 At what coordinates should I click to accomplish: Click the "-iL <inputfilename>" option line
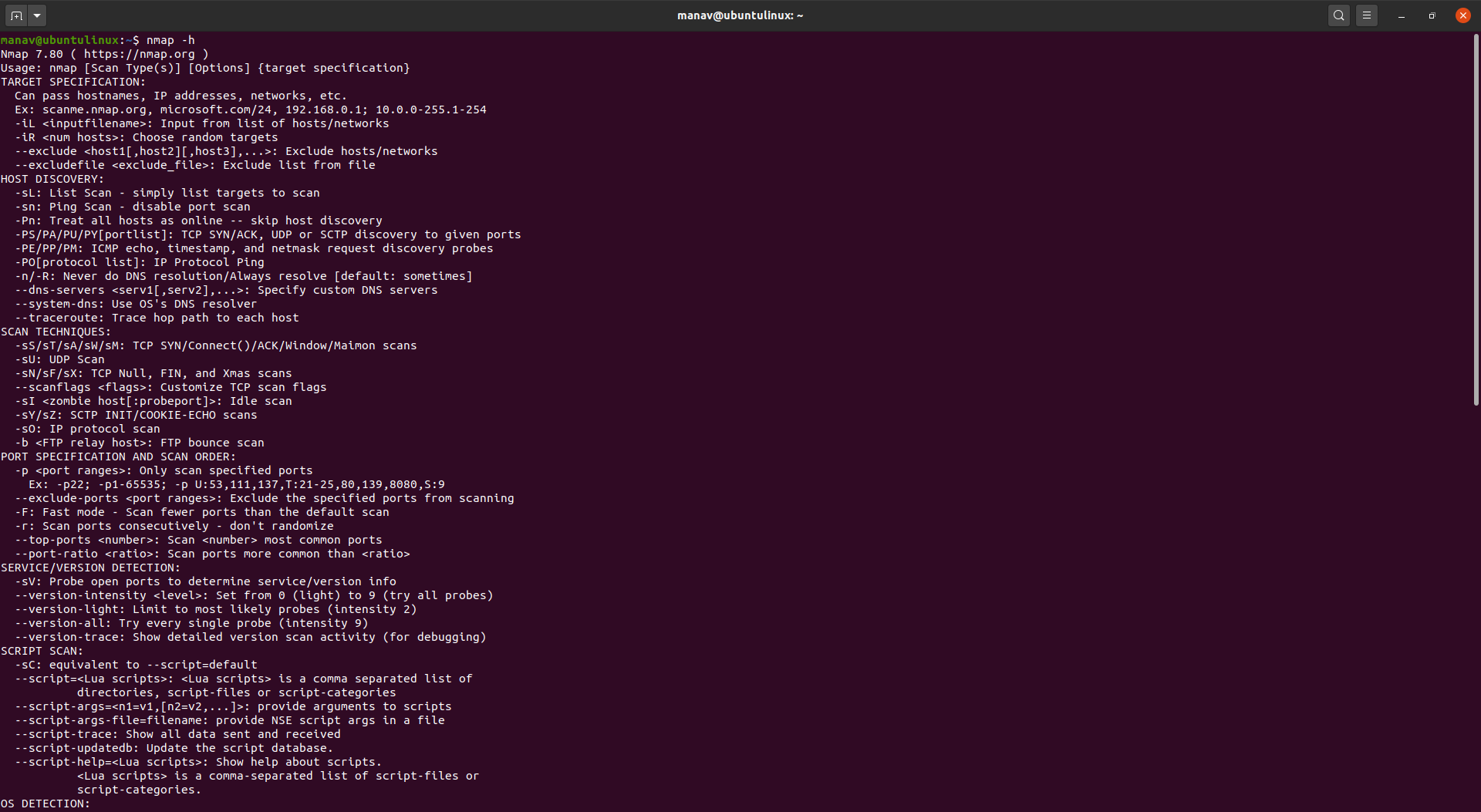click(202, 123)
